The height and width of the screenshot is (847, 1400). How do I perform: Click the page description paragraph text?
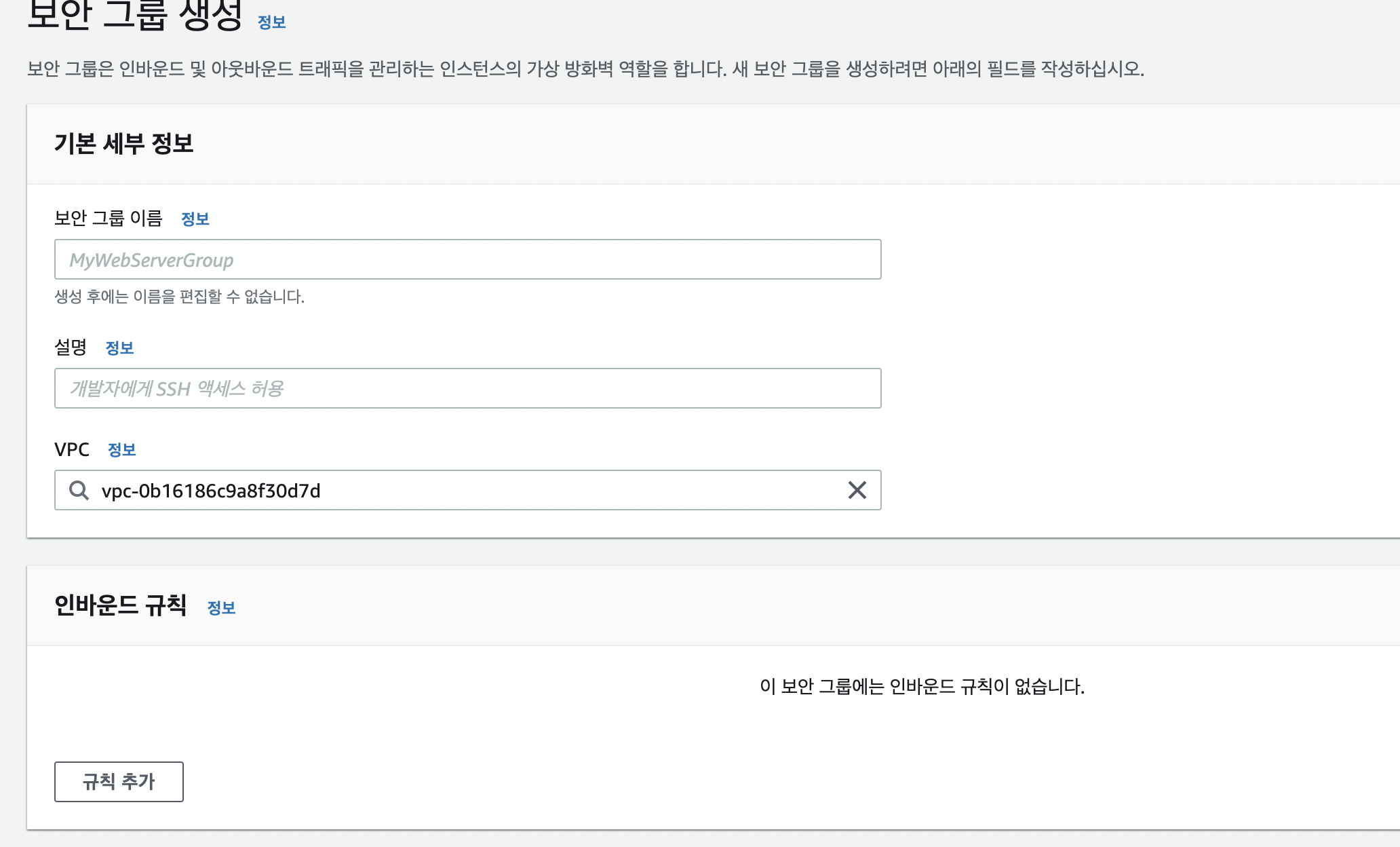coord(585,69)
